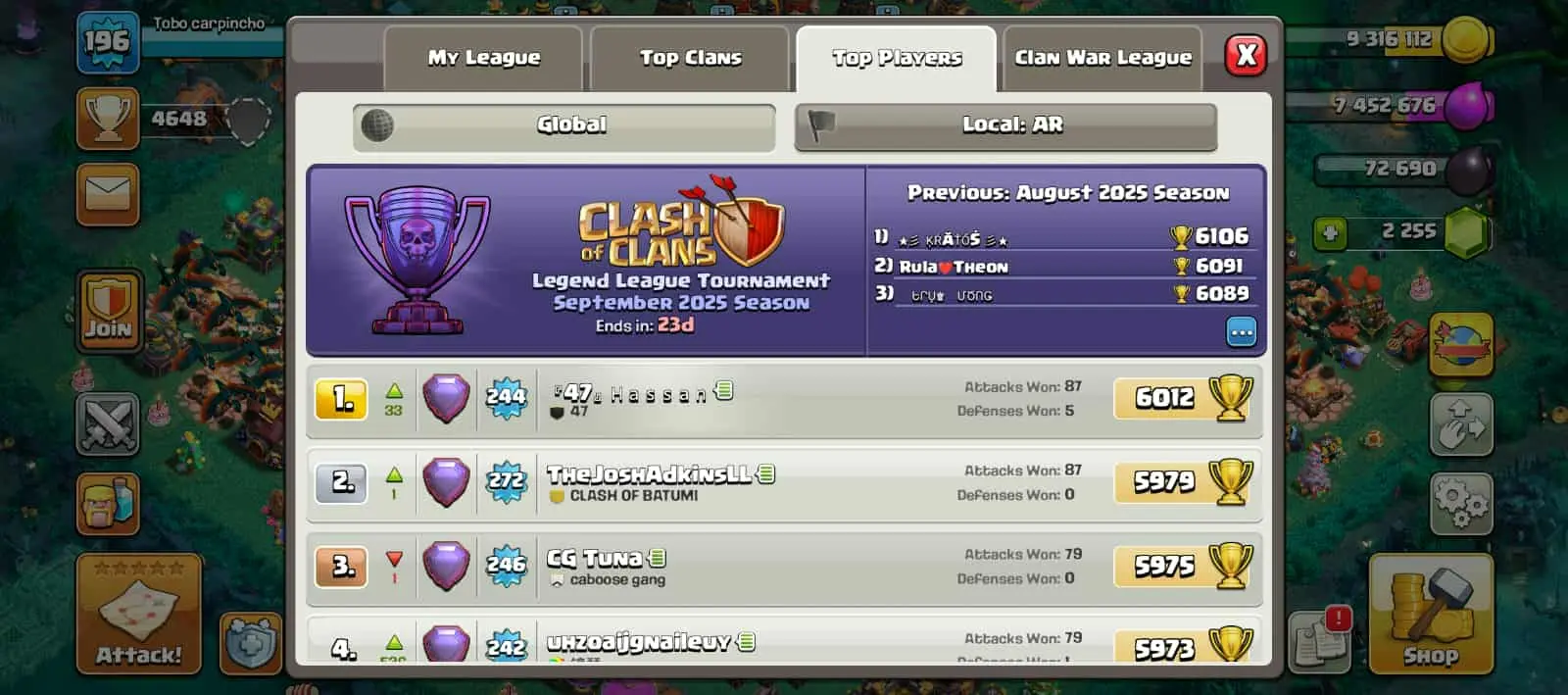
Task: Open profile menu icon next to TheJoshAdkinsLL
Action: point(766,474)
